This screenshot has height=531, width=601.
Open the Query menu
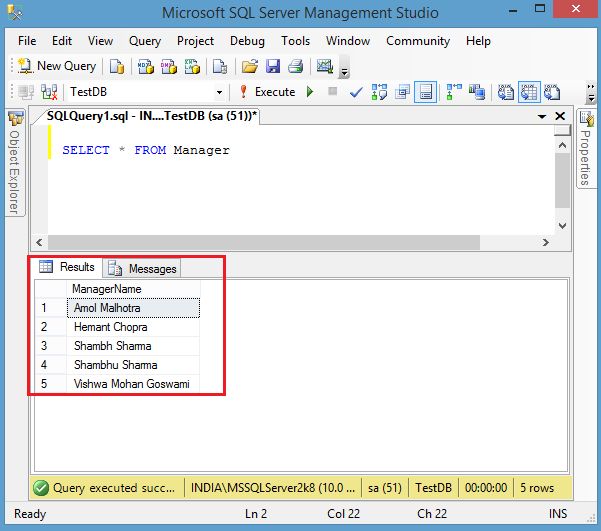(x=145, y=41)
